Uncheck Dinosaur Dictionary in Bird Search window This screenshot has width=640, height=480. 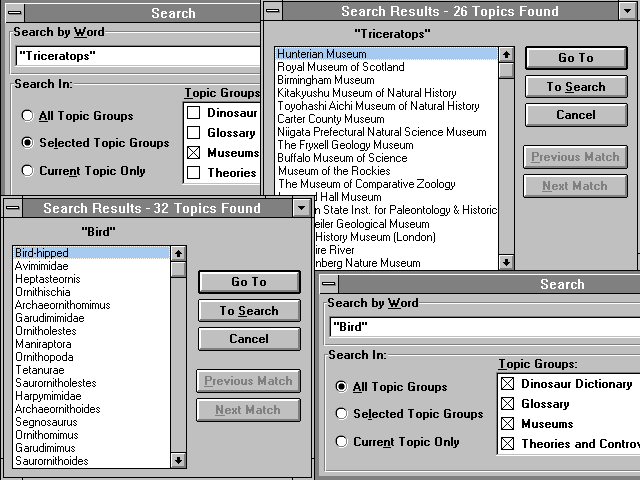(507, 384)
